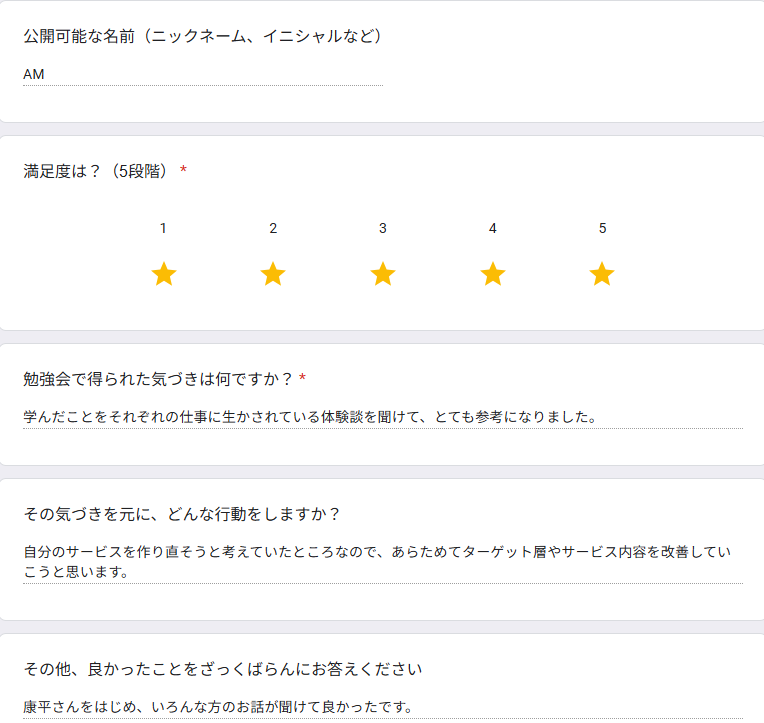Click the answer field starting with 自分のサービスを

[x=382, y=562]
